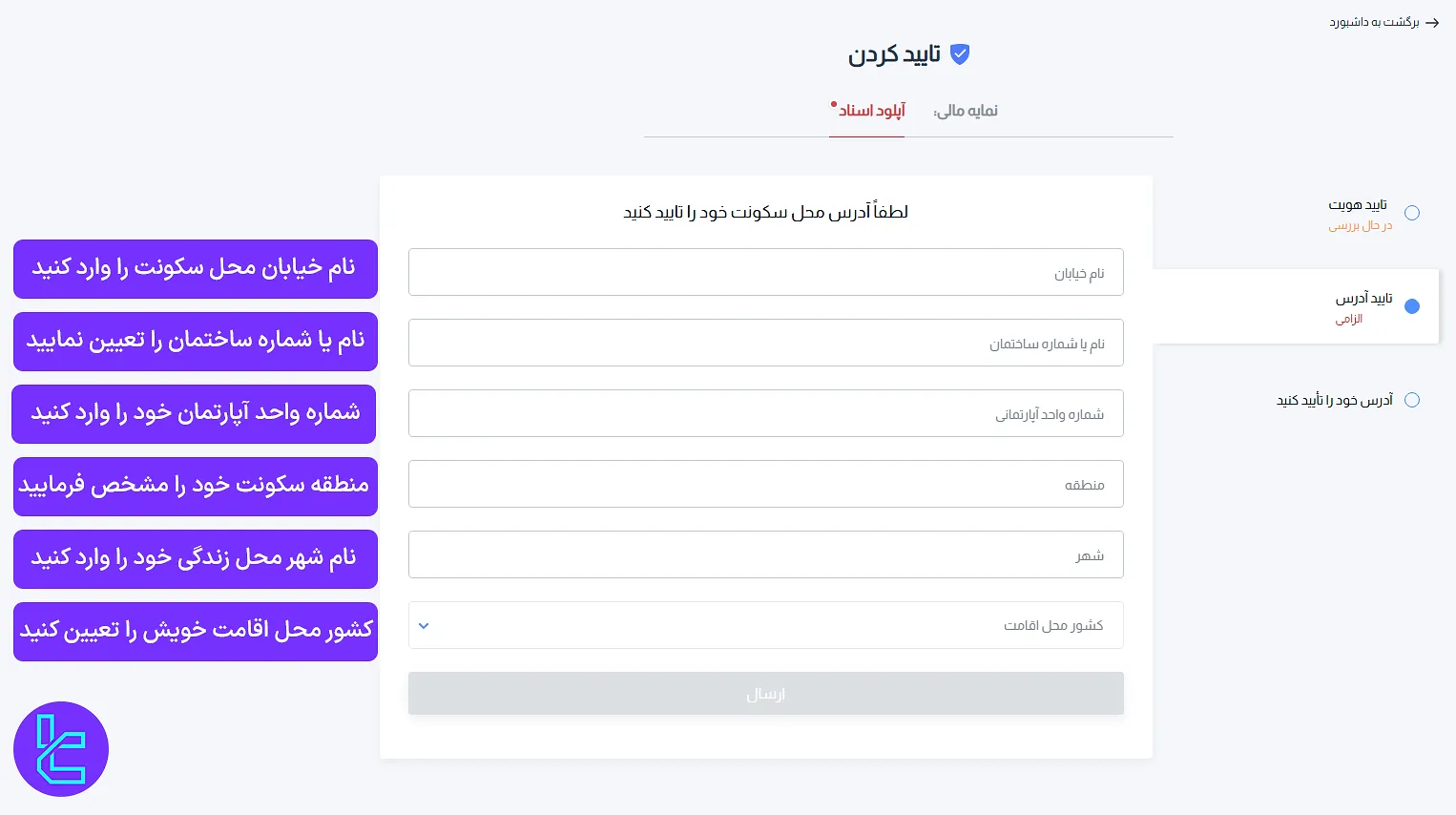Click the ارسال submit button

765,693
